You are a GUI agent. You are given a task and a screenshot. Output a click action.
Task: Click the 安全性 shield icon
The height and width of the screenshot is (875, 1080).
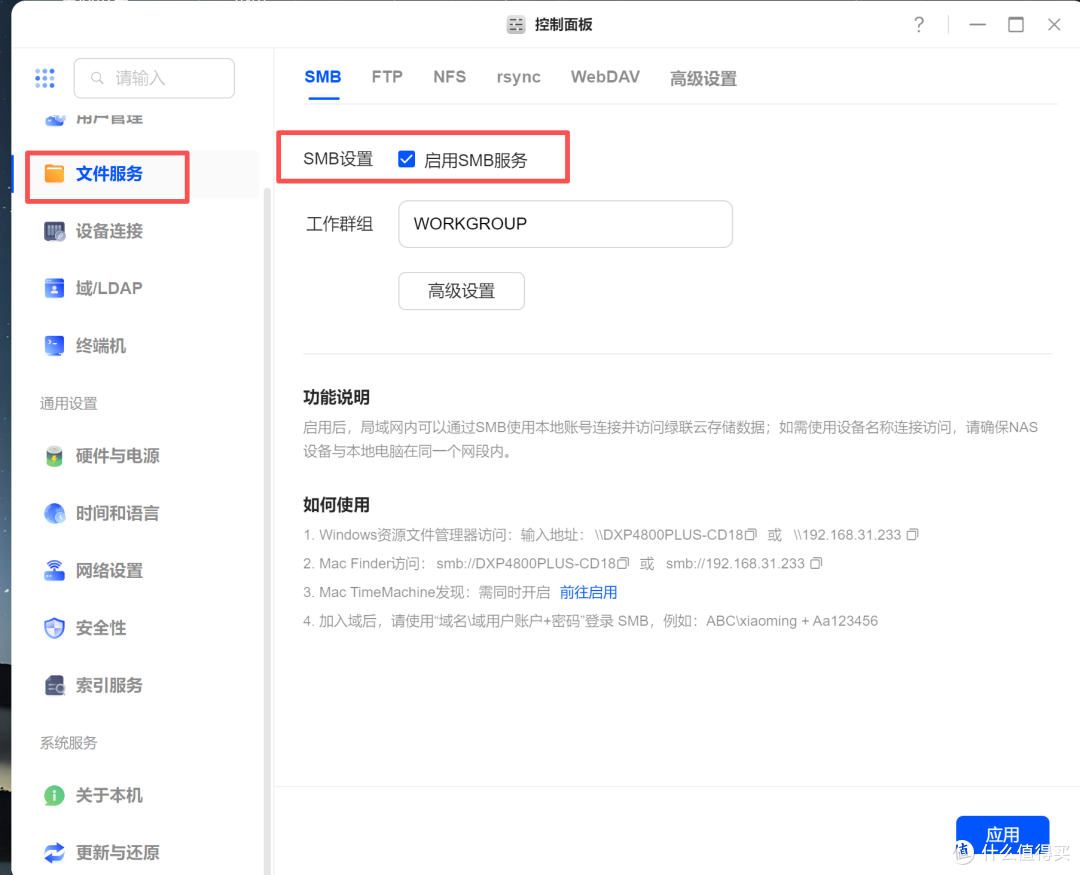click(54, 628)
